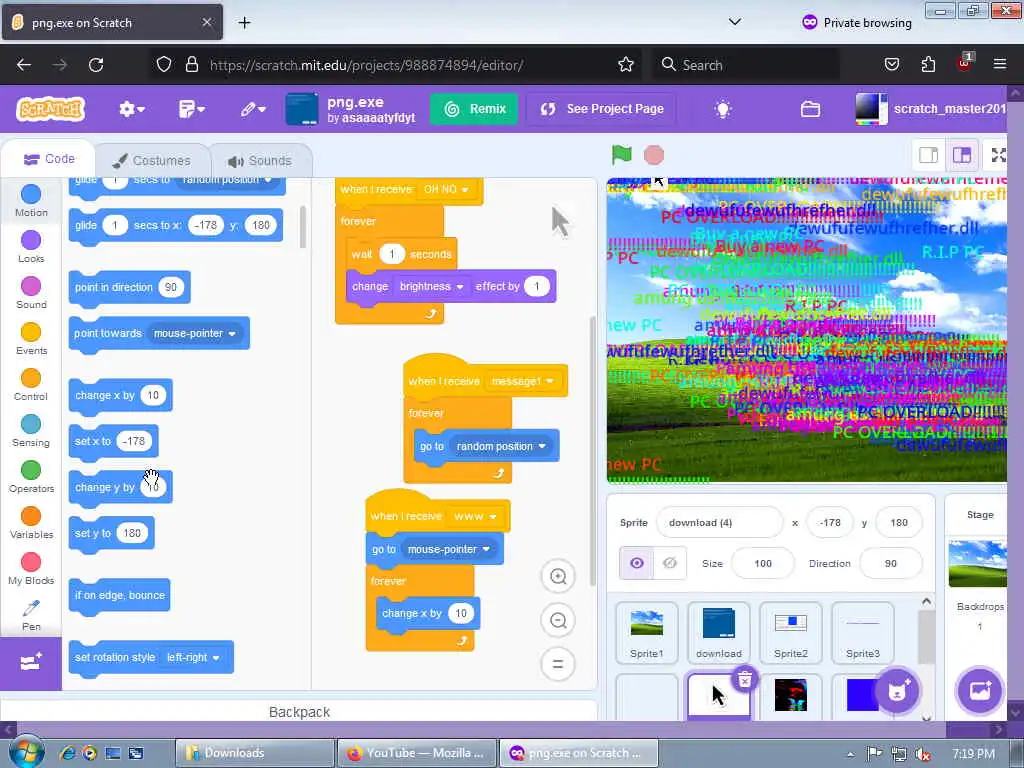The height and width of the screenshot is (768, 1024).
Task: Open the Motion block category
Action: tap(31, 201)
